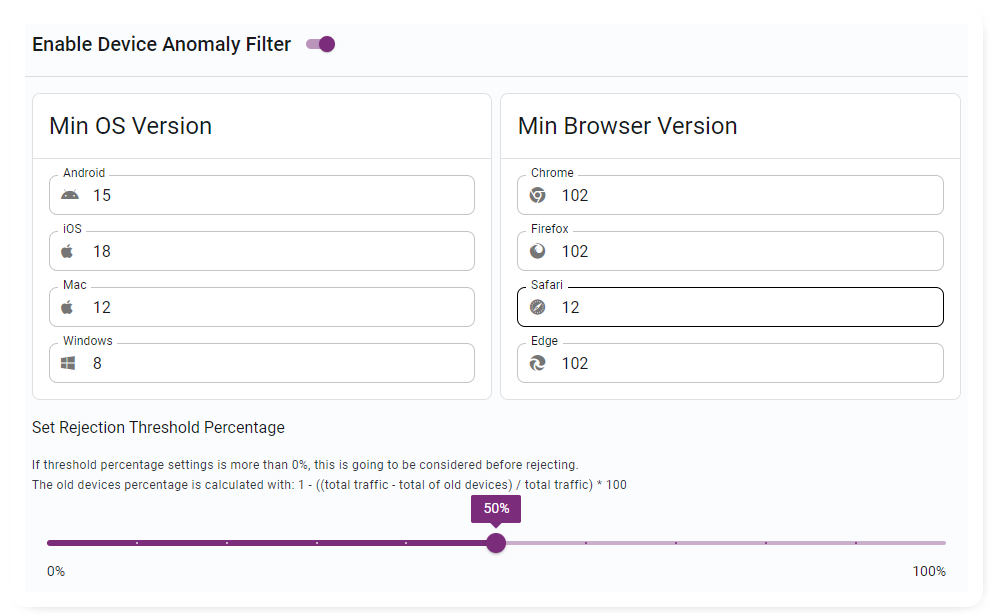Screen dimensions: 993x616
Task: Click the Enable Device Anomaly Filter label
Action: 161,44
